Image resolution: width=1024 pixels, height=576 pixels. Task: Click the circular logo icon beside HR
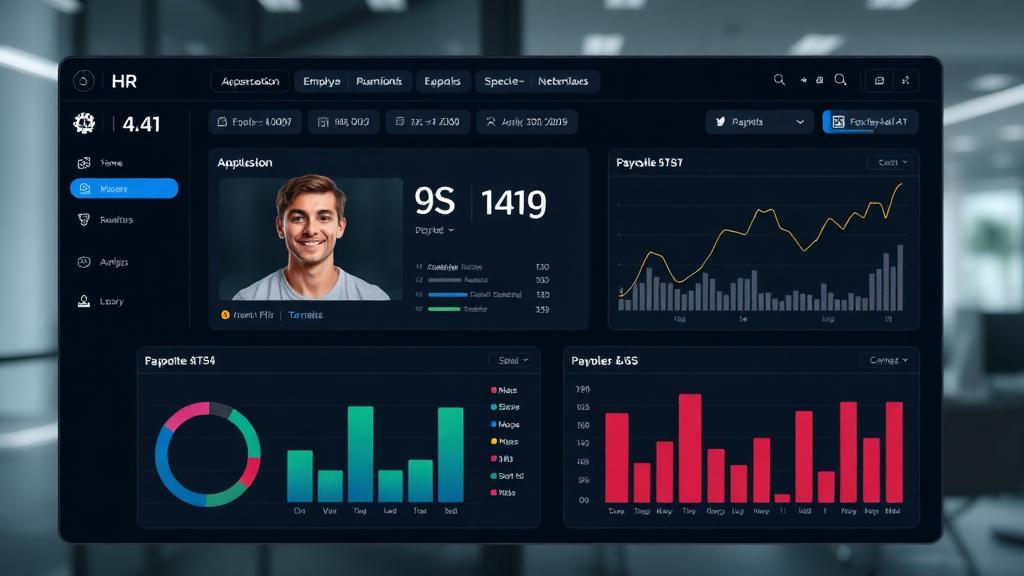(x=84, y=81)
